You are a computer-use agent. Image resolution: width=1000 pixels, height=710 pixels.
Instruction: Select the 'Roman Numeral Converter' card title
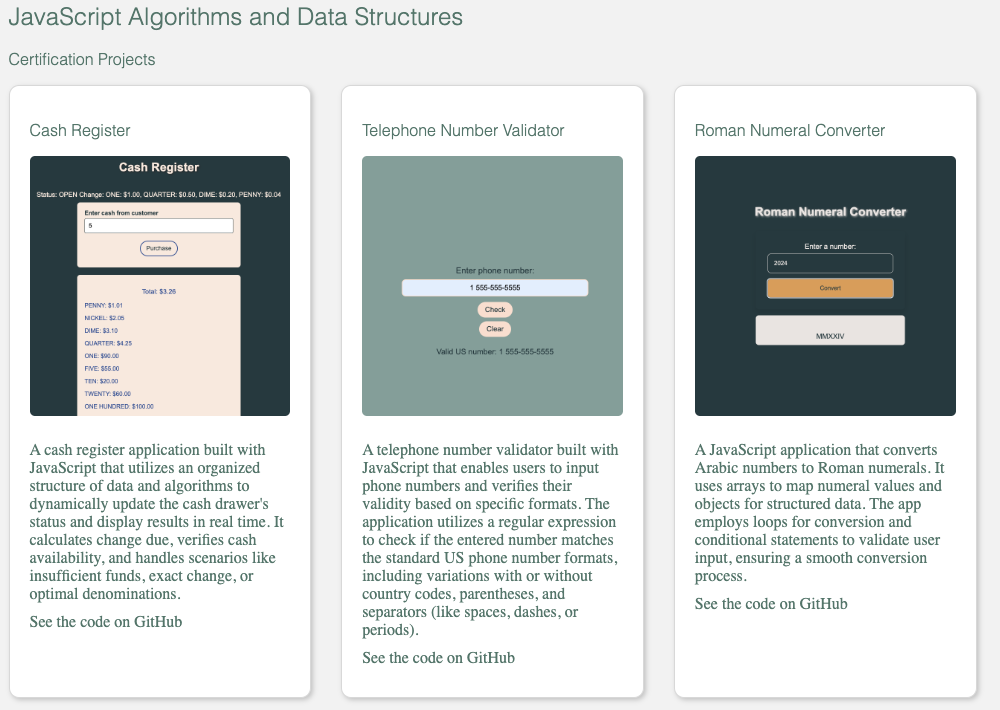click(x=790, y=131)
